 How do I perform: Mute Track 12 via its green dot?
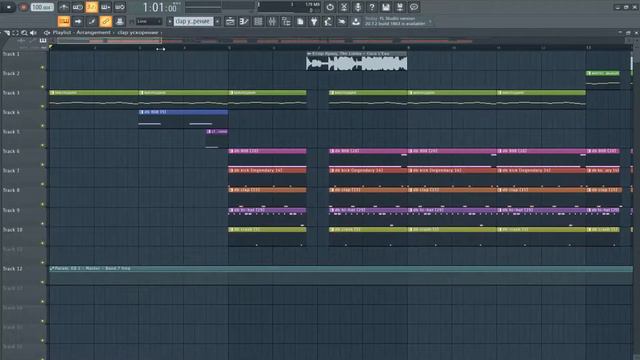tap(42, 282)
